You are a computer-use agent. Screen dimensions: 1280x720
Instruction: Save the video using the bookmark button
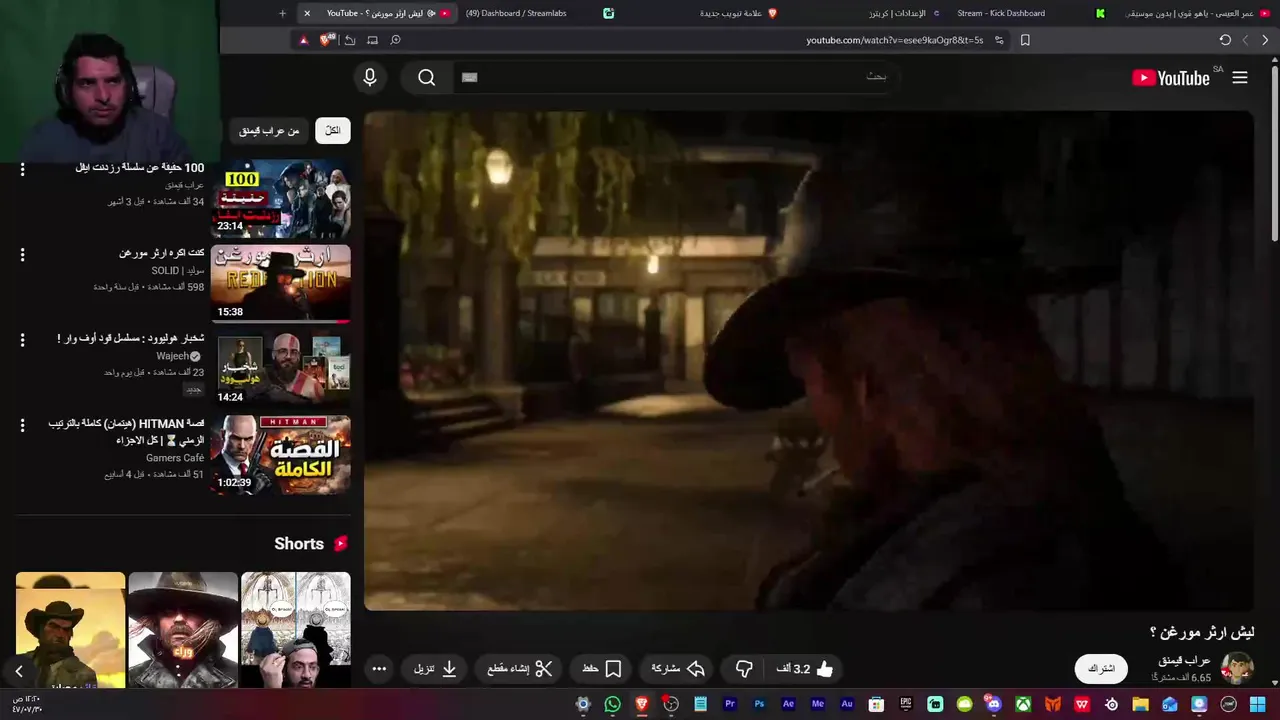pyautogui.click(x=602, y=669)
